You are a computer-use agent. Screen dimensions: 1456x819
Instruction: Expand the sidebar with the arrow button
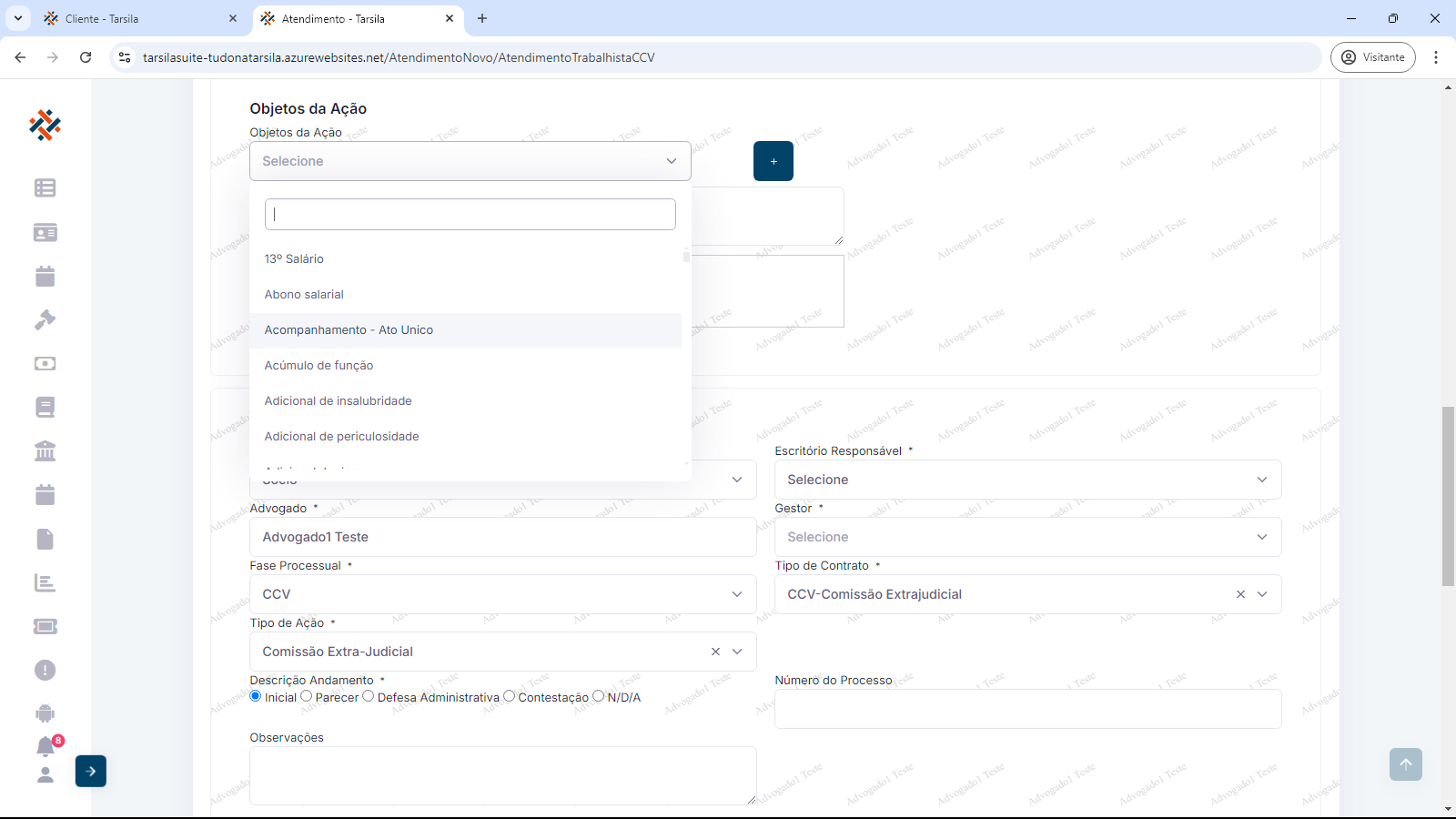(91, 771)
